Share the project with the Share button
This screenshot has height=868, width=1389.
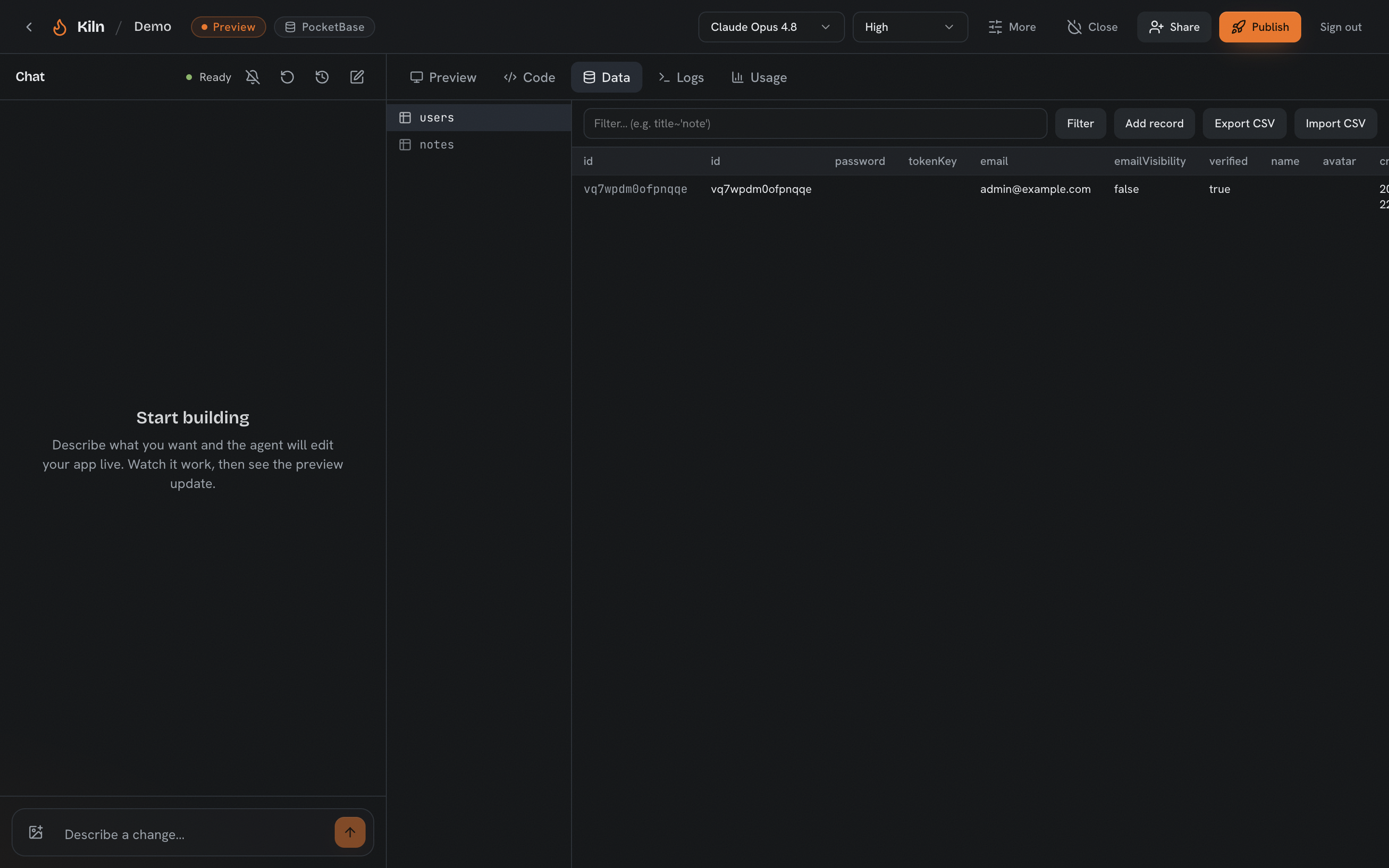point(1174,27)
